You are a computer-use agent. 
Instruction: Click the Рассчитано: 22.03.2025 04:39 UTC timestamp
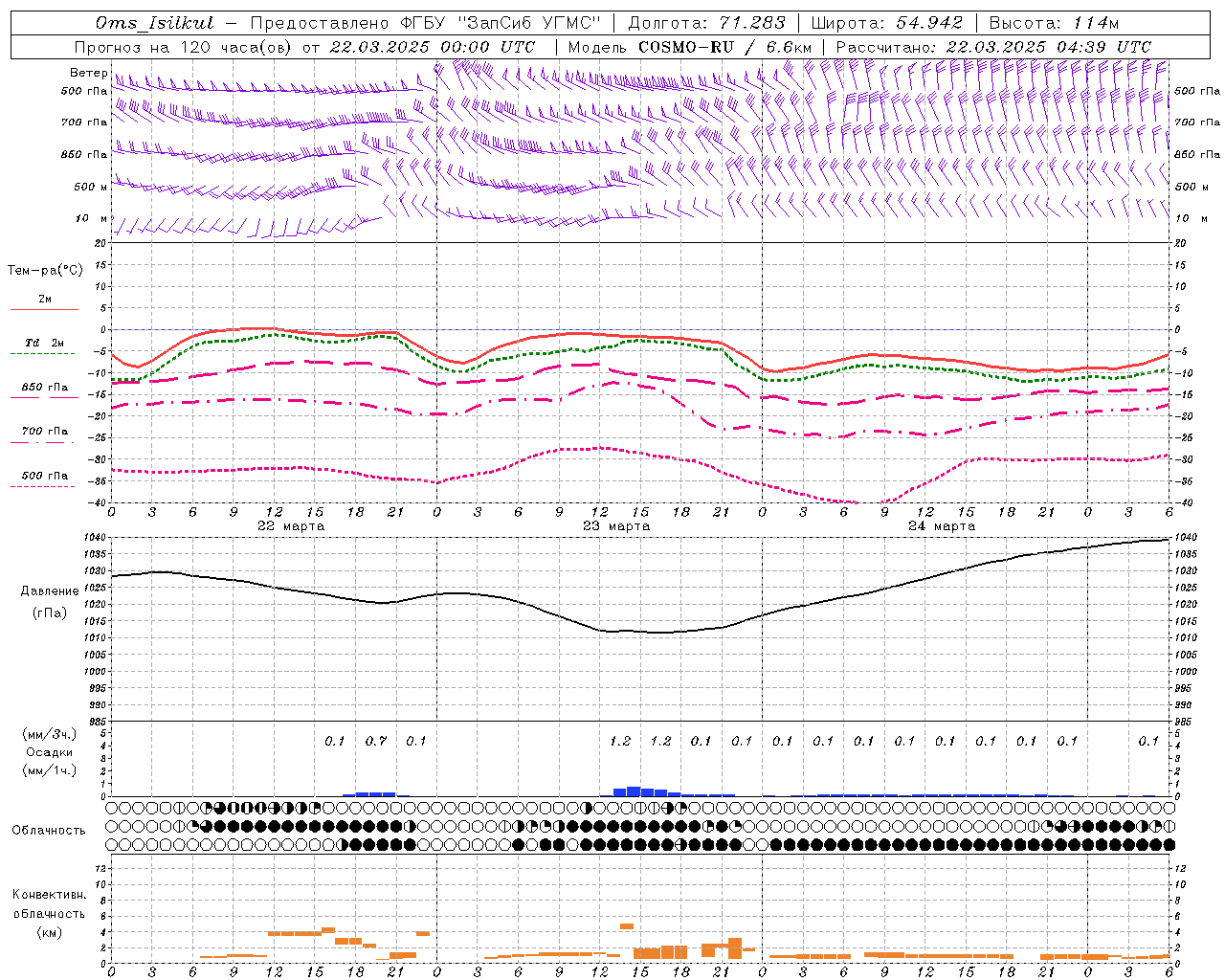pos(993,47)
